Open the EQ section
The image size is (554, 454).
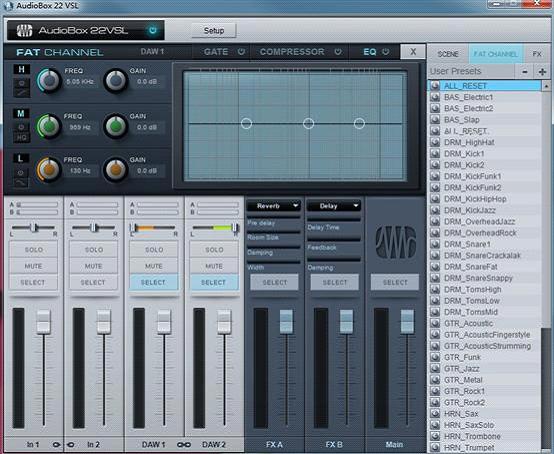[370, 52]
